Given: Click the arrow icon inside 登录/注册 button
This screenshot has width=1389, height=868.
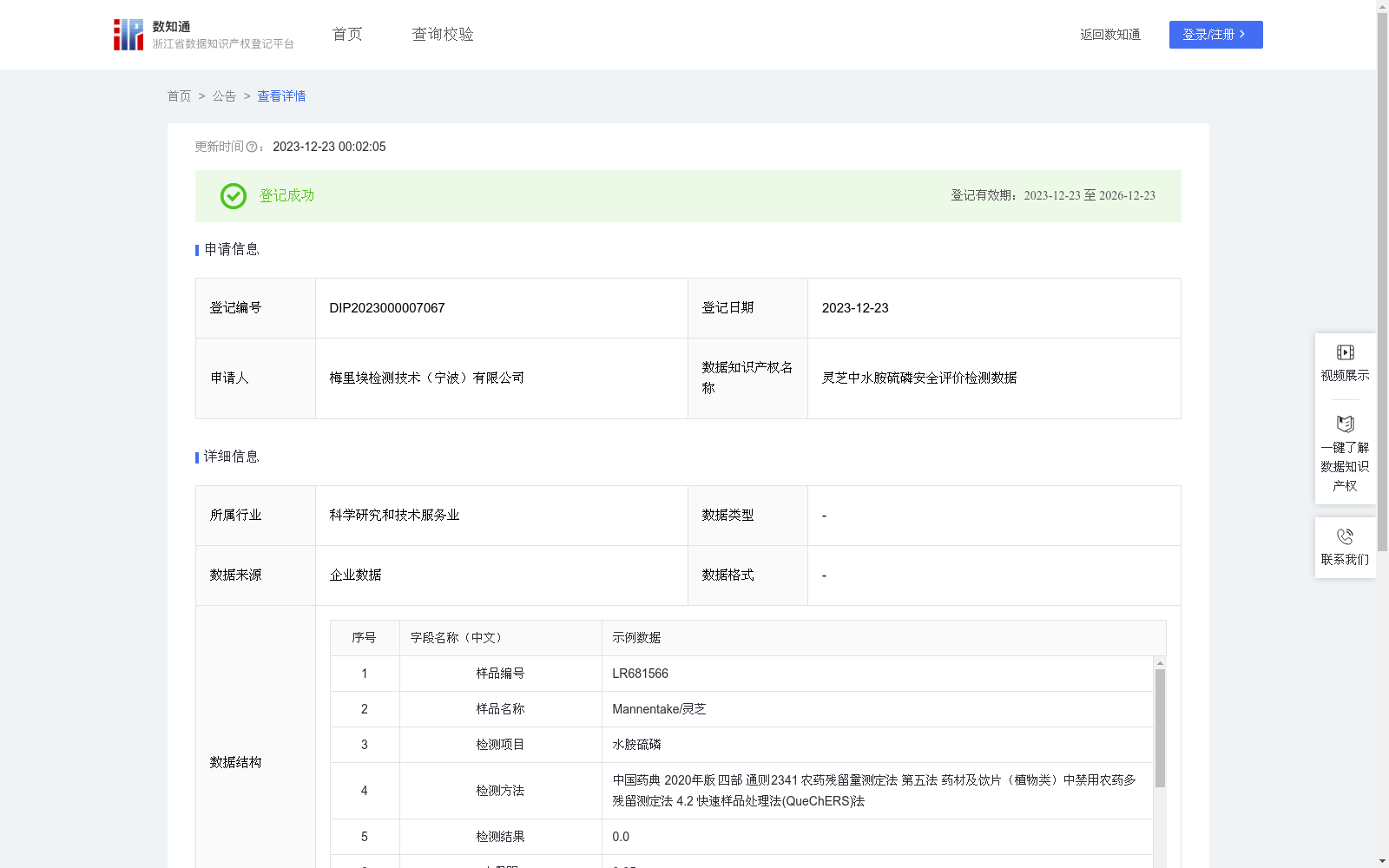Looking at the screenshot, I should tap(1242, 35).
